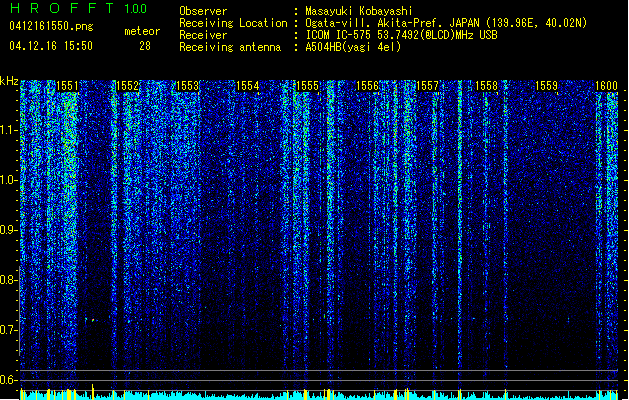Image resolution: width=629 pixels, height=400 pixels.
Task: Click the Receiving Location label
Action: coord(233,23)
